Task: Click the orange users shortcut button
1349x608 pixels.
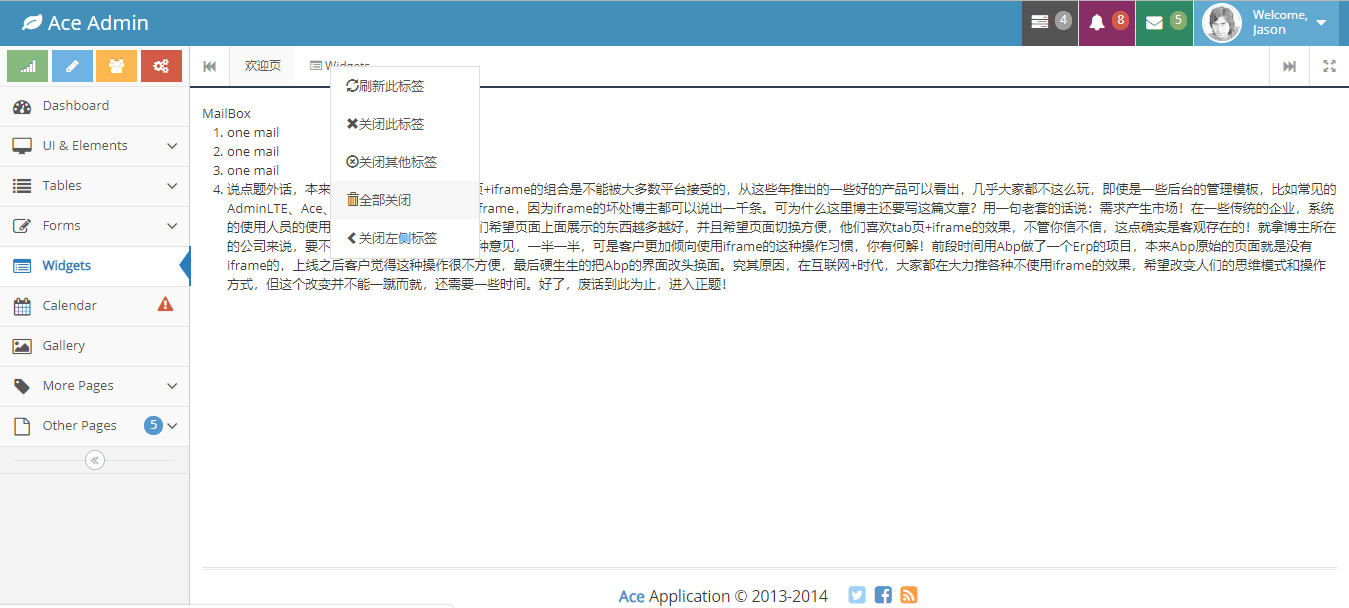Action: 117,66
